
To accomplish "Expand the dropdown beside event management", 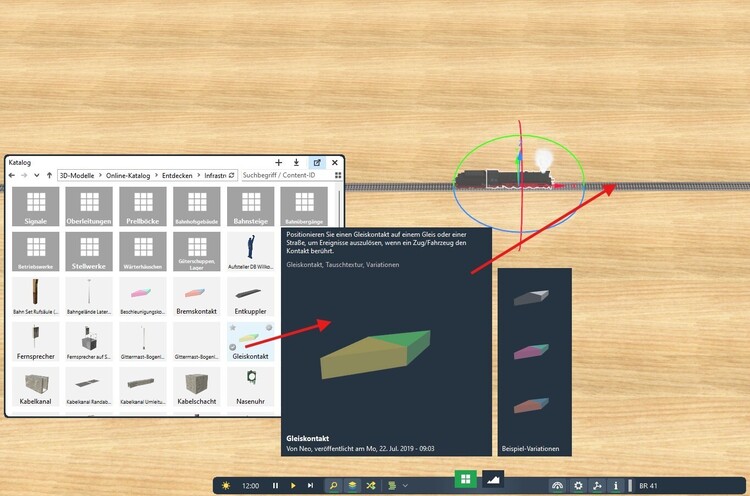I will click(405, 485).
